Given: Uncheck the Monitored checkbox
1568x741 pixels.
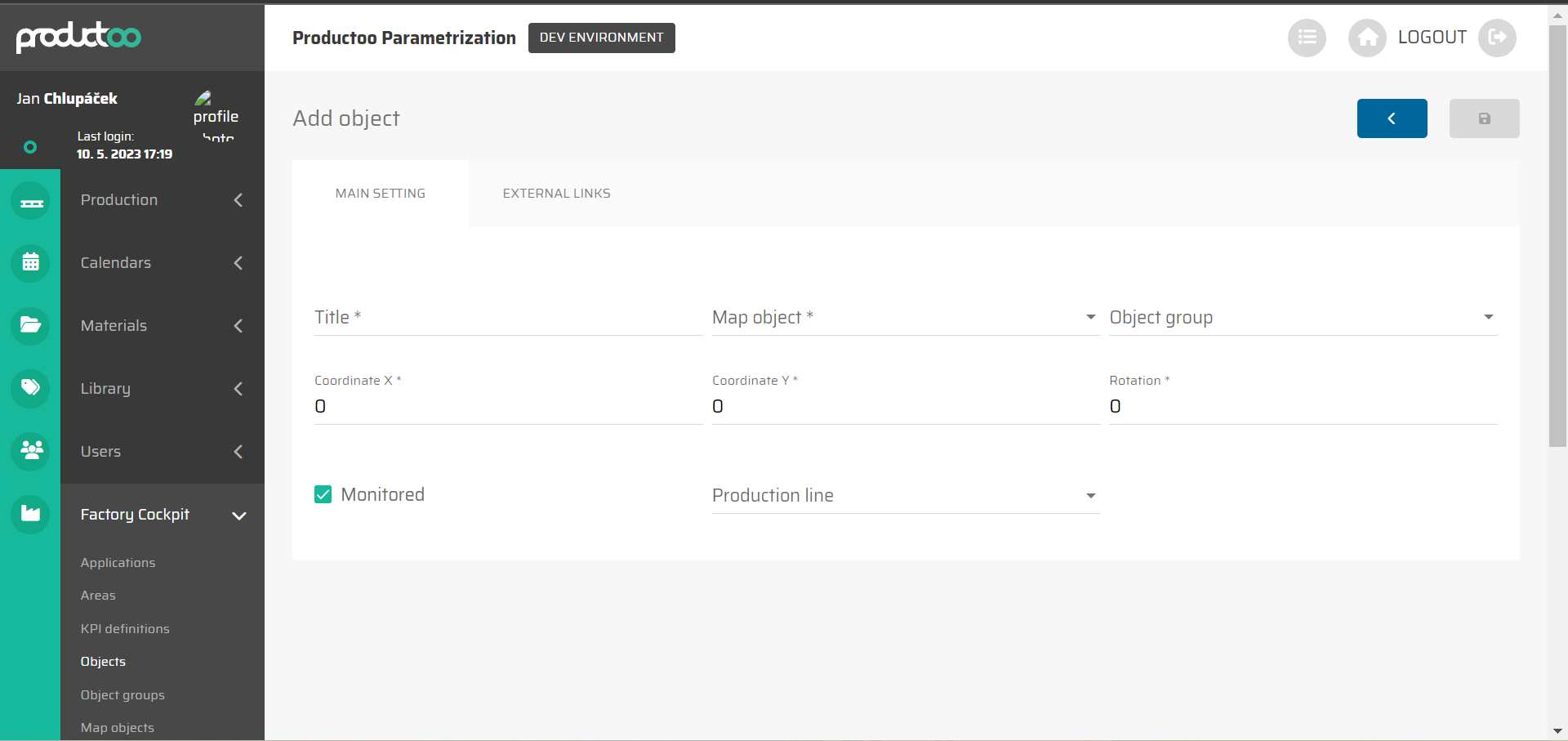Looking at the screenshot, I should point(323,494).
